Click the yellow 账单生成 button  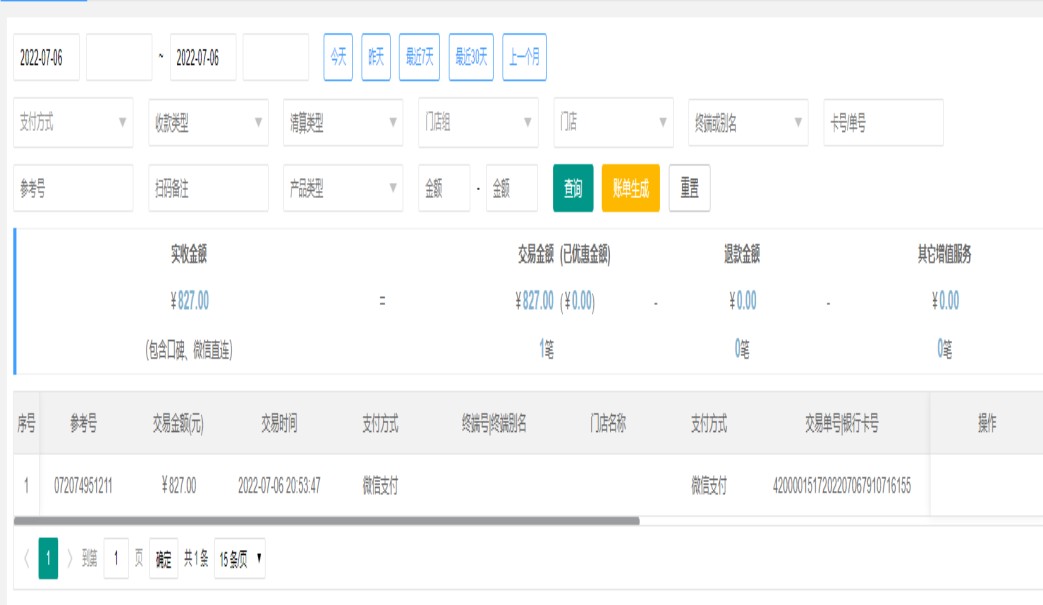[630, 188]
